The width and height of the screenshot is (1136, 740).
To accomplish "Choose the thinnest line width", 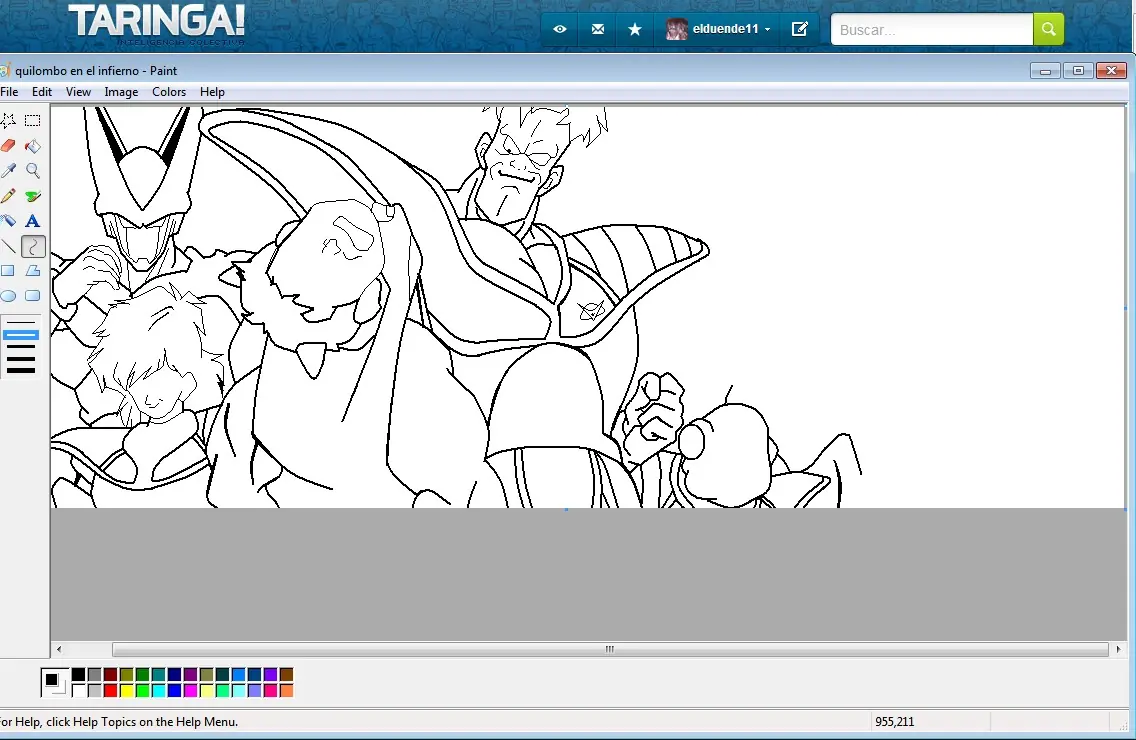I will pos(21,322).
